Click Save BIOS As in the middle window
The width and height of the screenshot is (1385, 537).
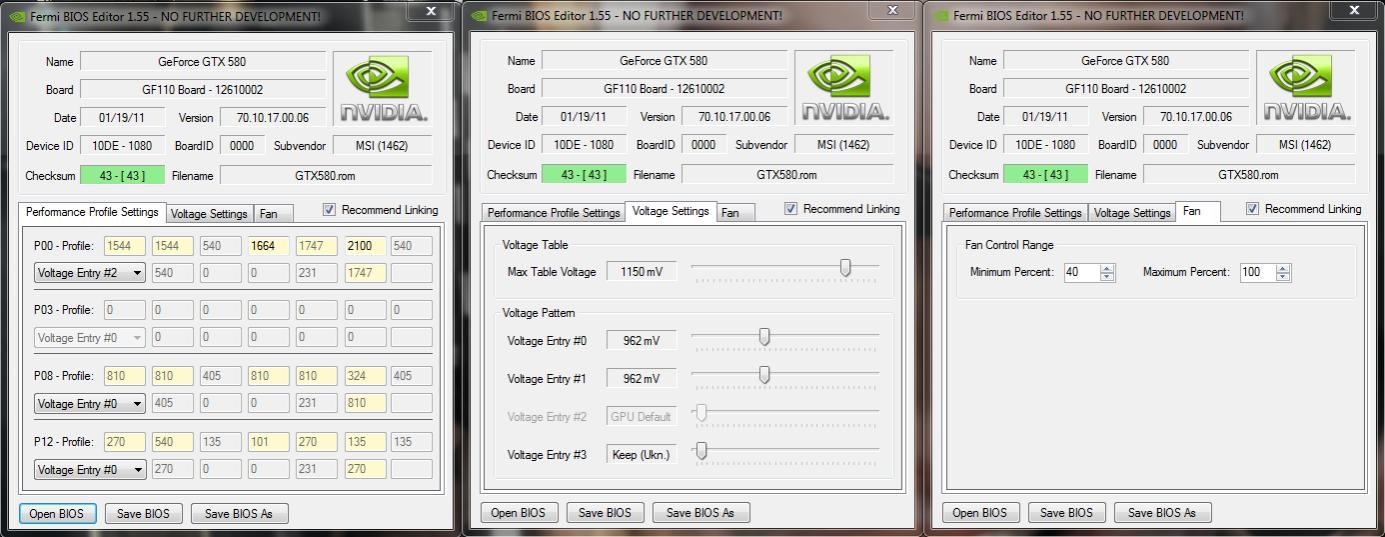point(700,513)
